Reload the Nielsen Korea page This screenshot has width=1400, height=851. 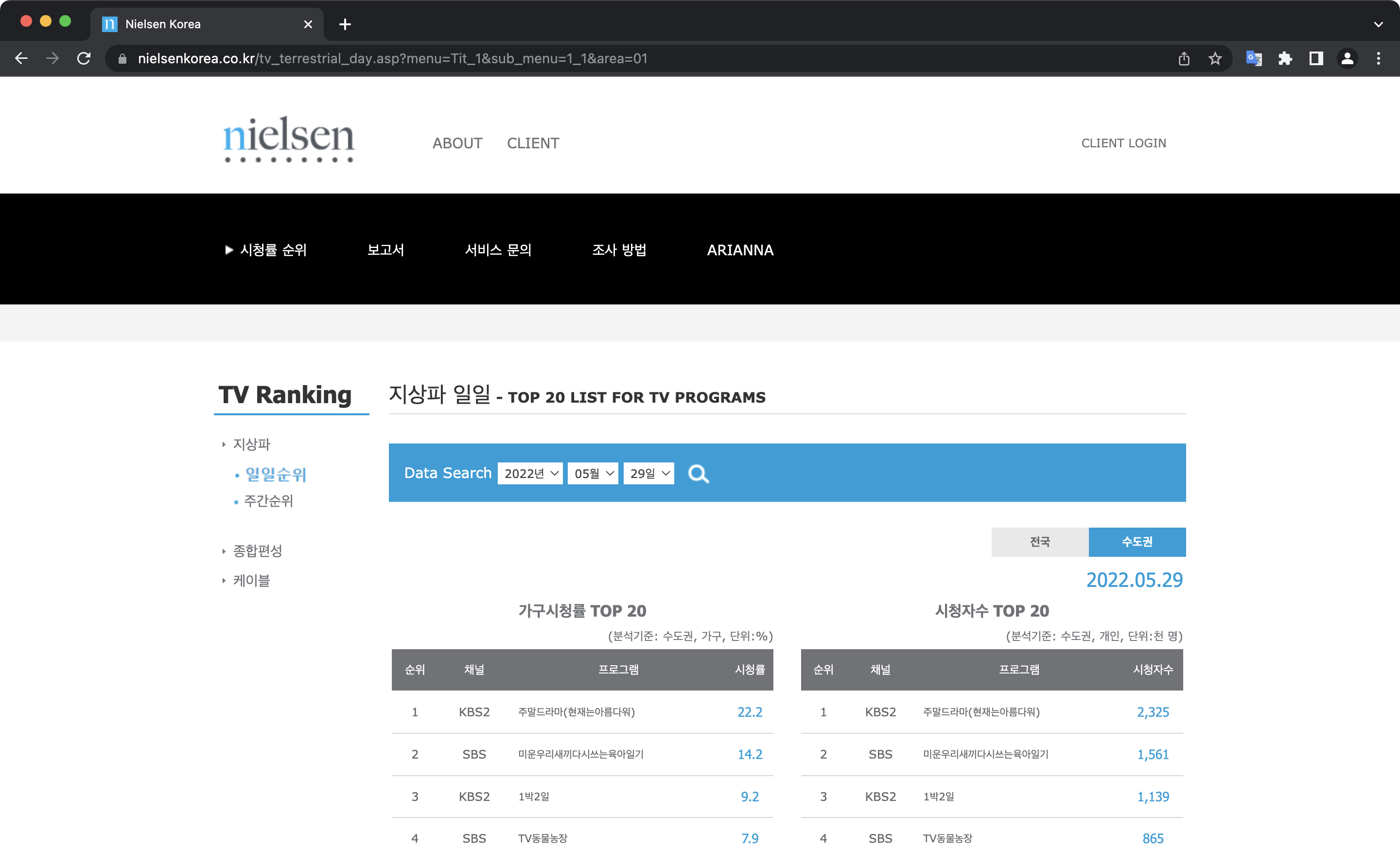point(84,58)
